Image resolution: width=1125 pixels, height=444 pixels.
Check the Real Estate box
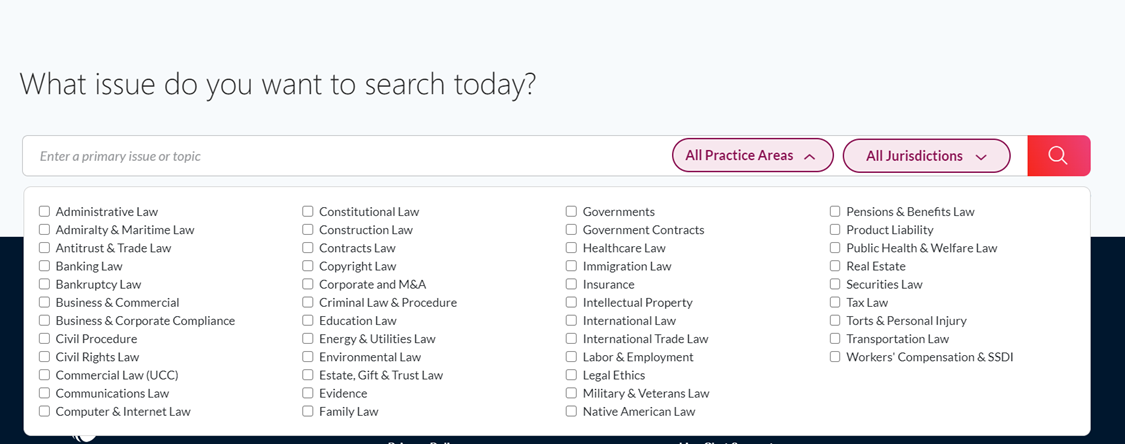point(835,266)
